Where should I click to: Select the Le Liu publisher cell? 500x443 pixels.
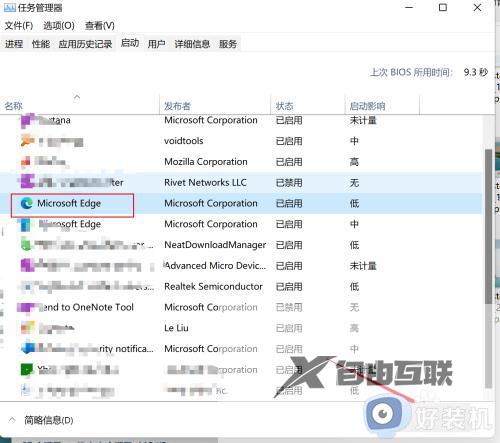pyautogui.click(x=176, y=328)
